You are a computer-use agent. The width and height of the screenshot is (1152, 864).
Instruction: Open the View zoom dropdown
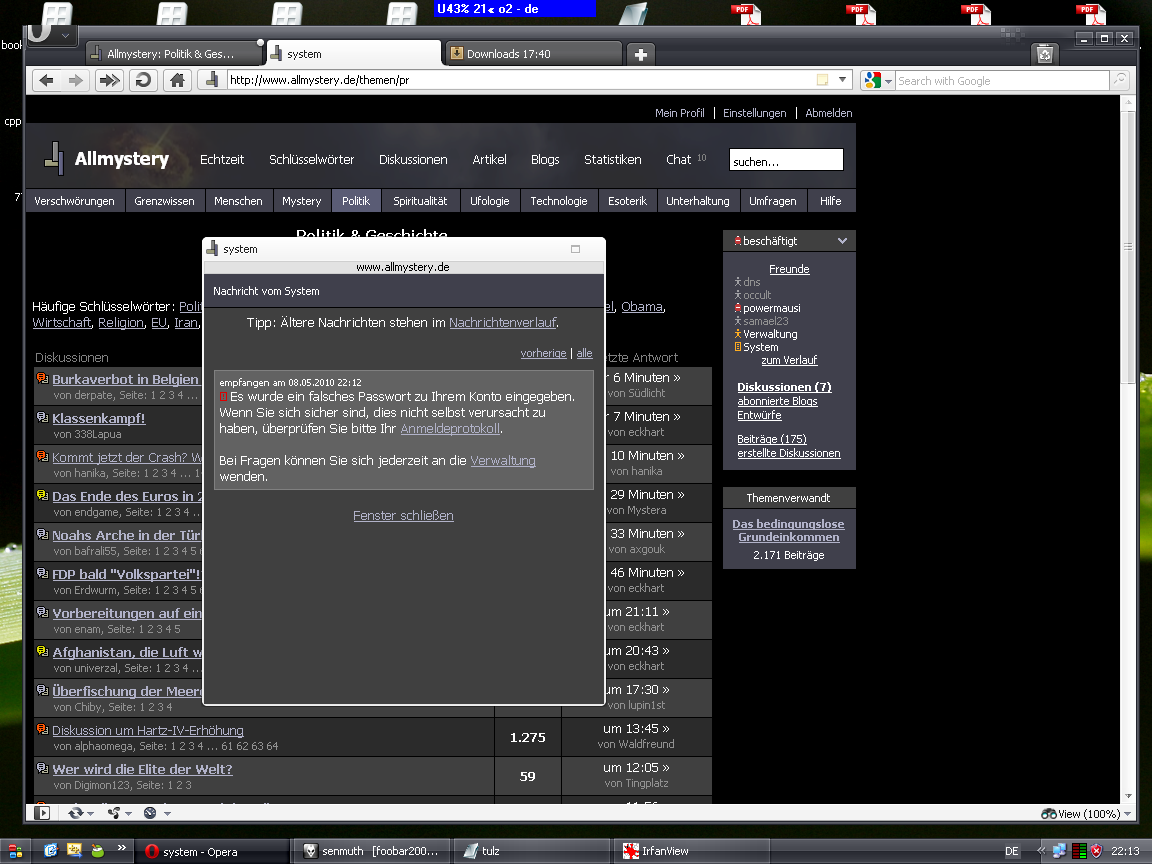click(x=1127, y=813)
